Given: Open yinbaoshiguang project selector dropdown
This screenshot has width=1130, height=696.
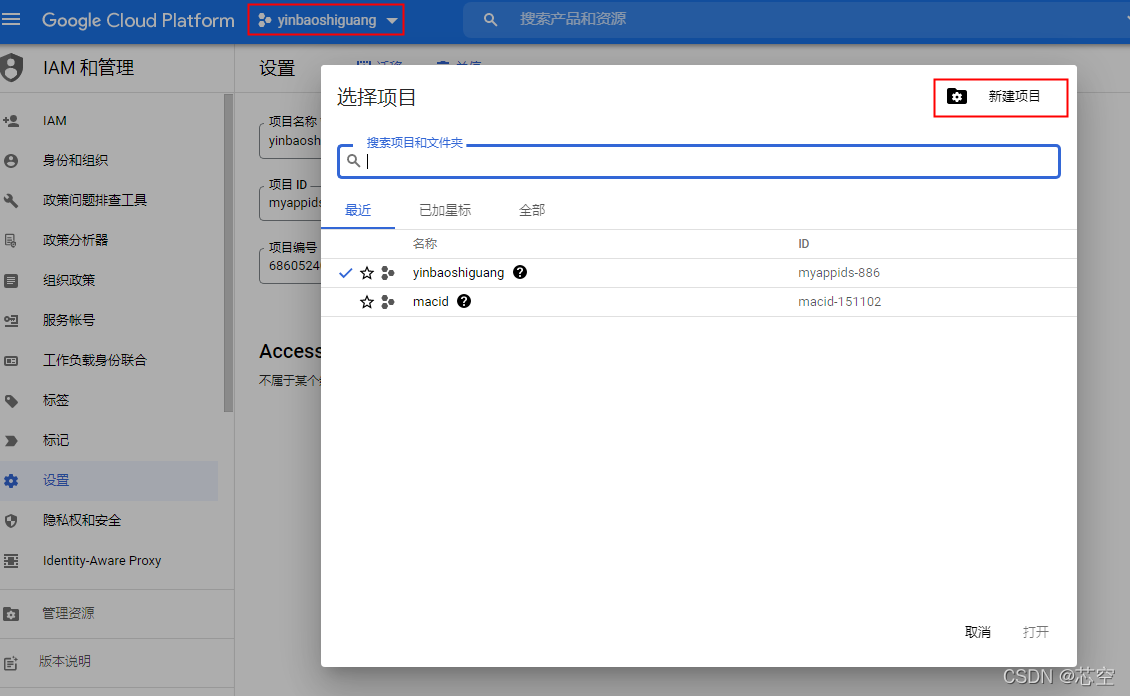Looking at the screenshot, I should 326,20.
